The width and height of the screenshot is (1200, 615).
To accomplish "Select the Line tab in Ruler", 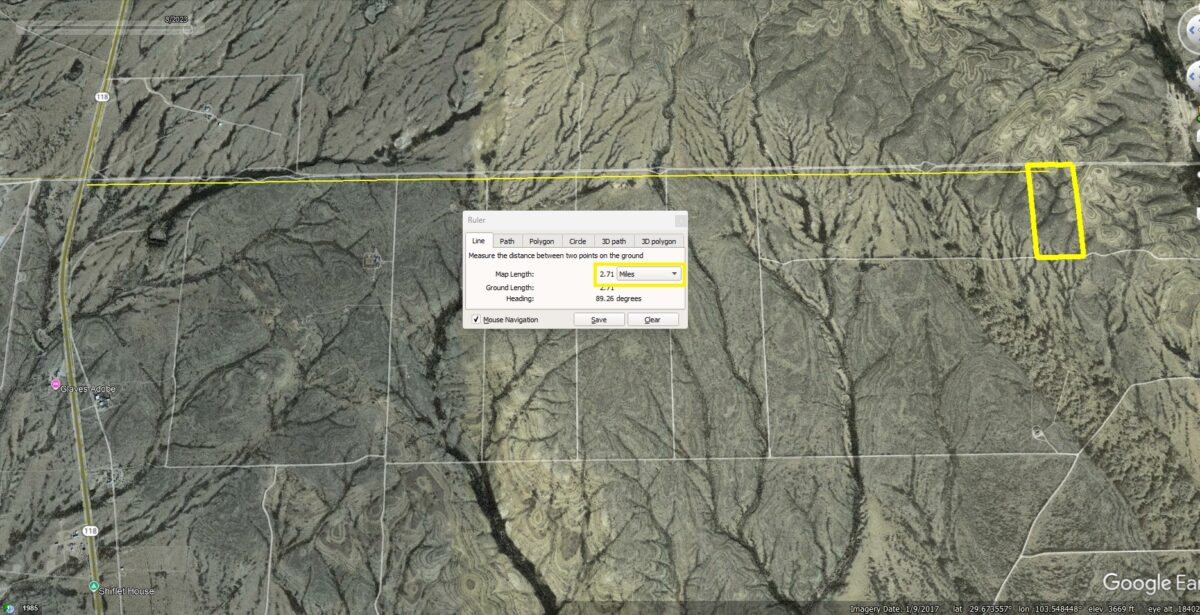I will tap(479, 241).
